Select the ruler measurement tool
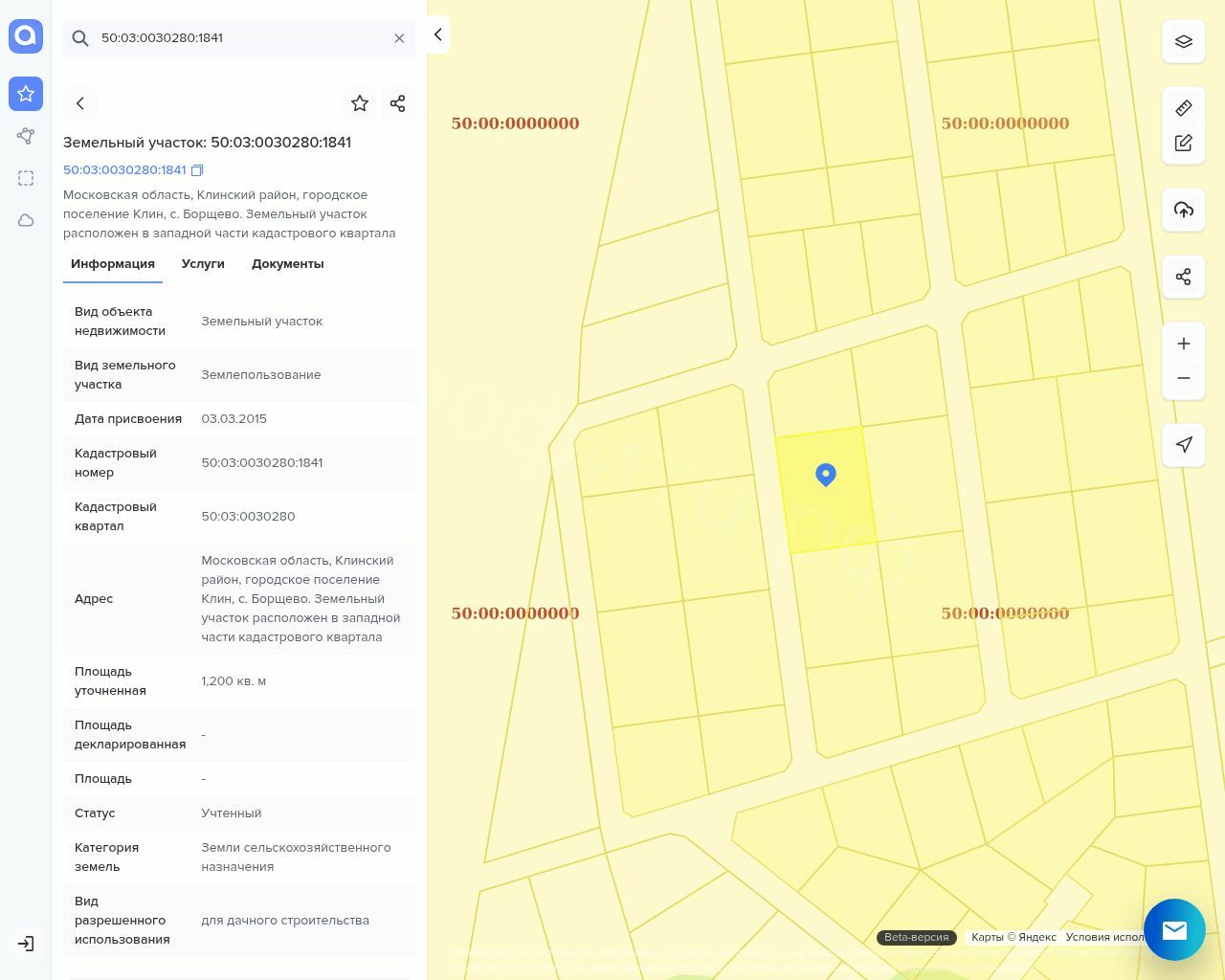This screenshot has width=1225, height=980. point(1183,108)
